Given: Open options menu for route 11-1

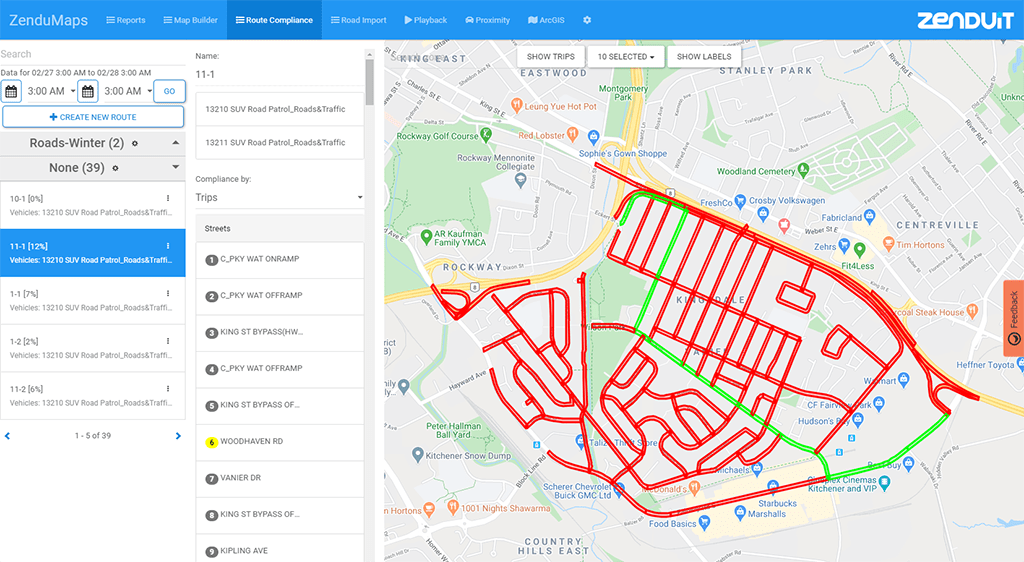Looking at the screenshot, I should click(168, 246).
